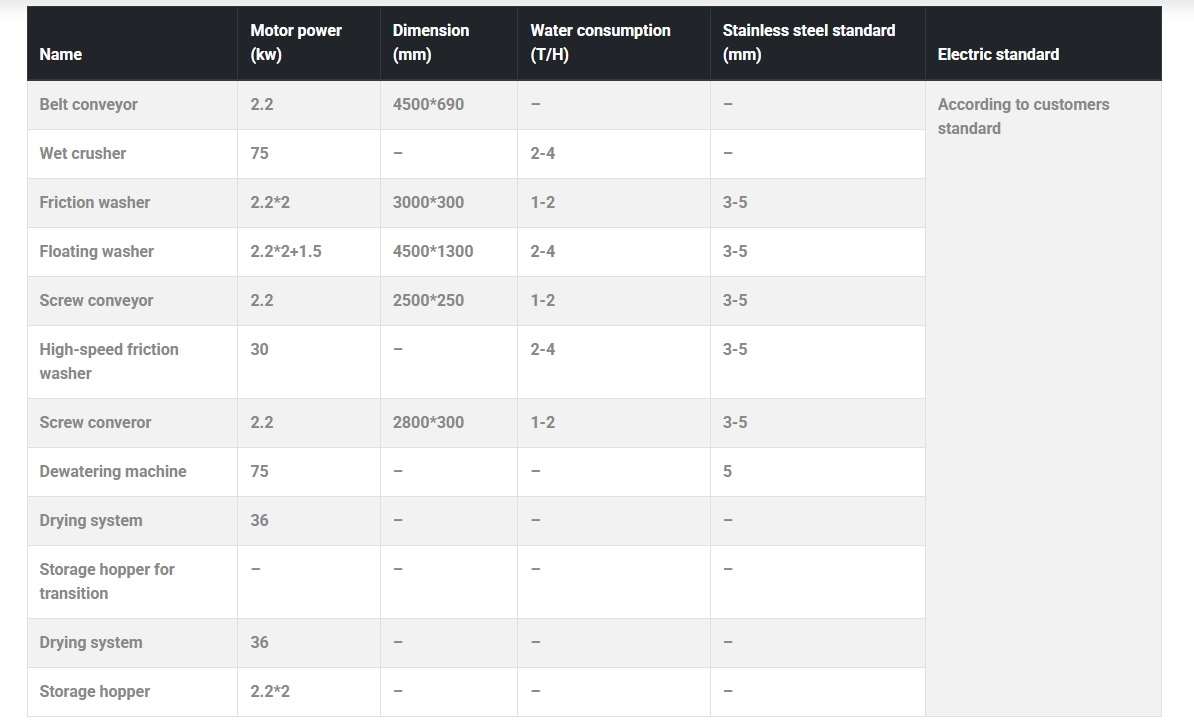Select the Wet crusher name cell
Screen dimensions: 1194x725
[83, 153]
